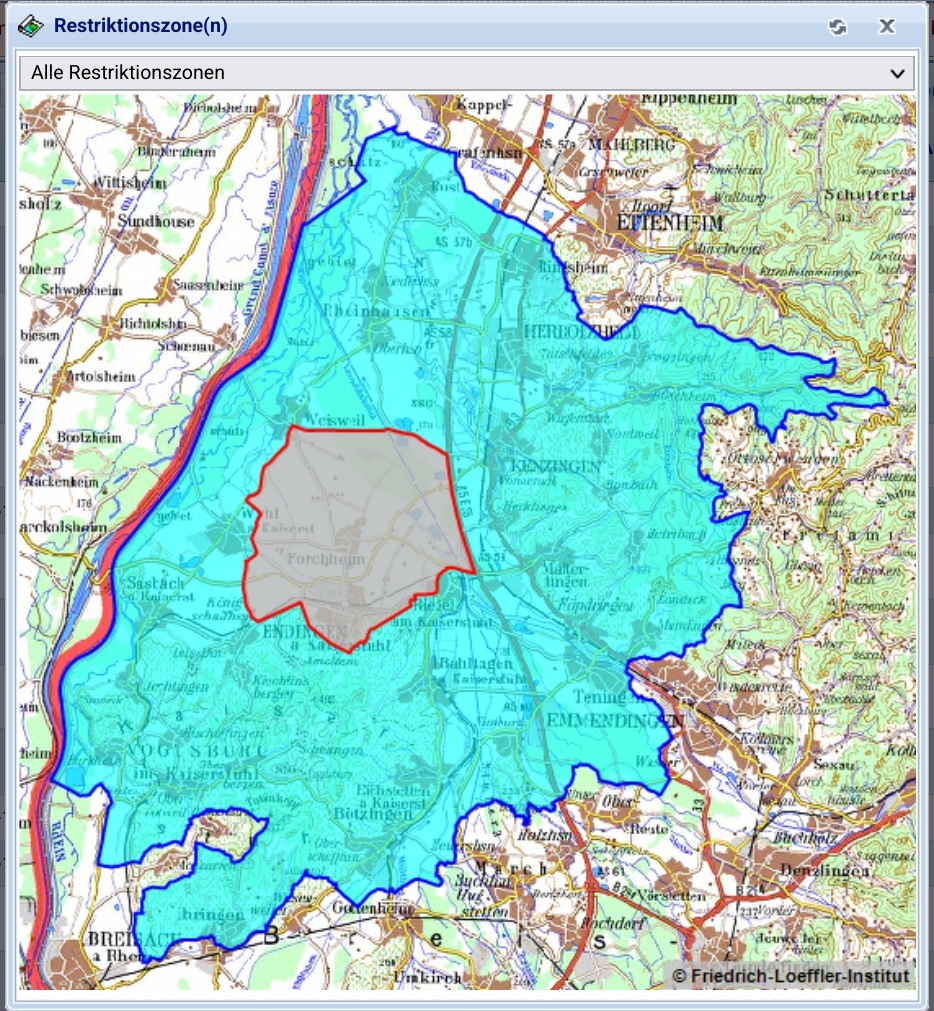Click the Bötzingen label on the map
This screenshot has height=1011, width=934.
tap(373, 814)
